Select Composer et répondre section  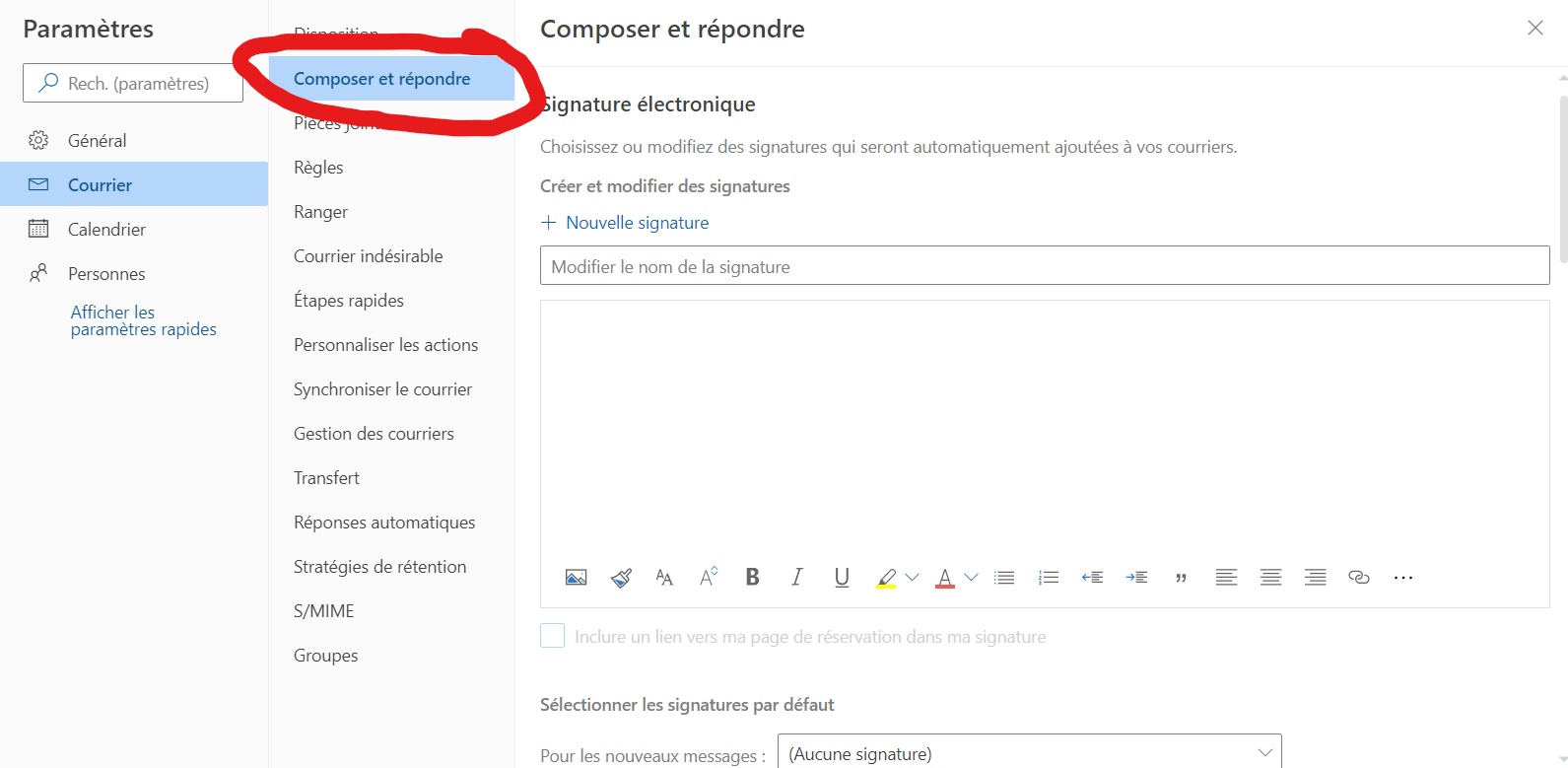[391, 78]
